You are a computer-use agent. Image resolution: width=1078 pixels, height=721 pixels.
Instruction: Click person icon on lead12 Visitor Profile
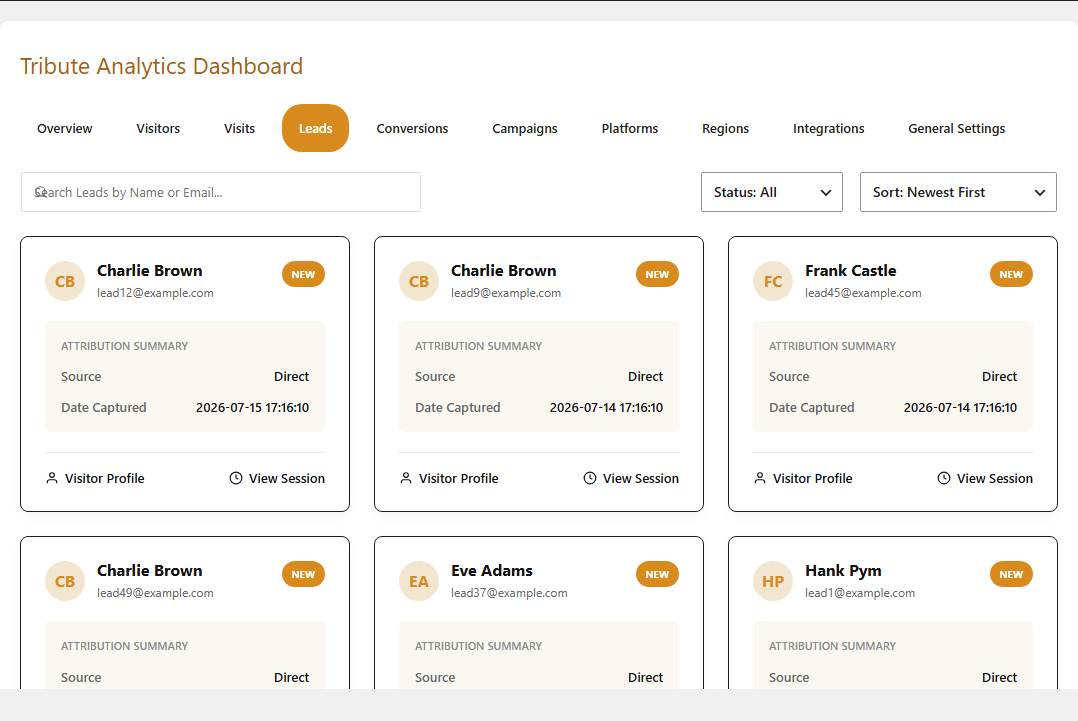(52, 478)
